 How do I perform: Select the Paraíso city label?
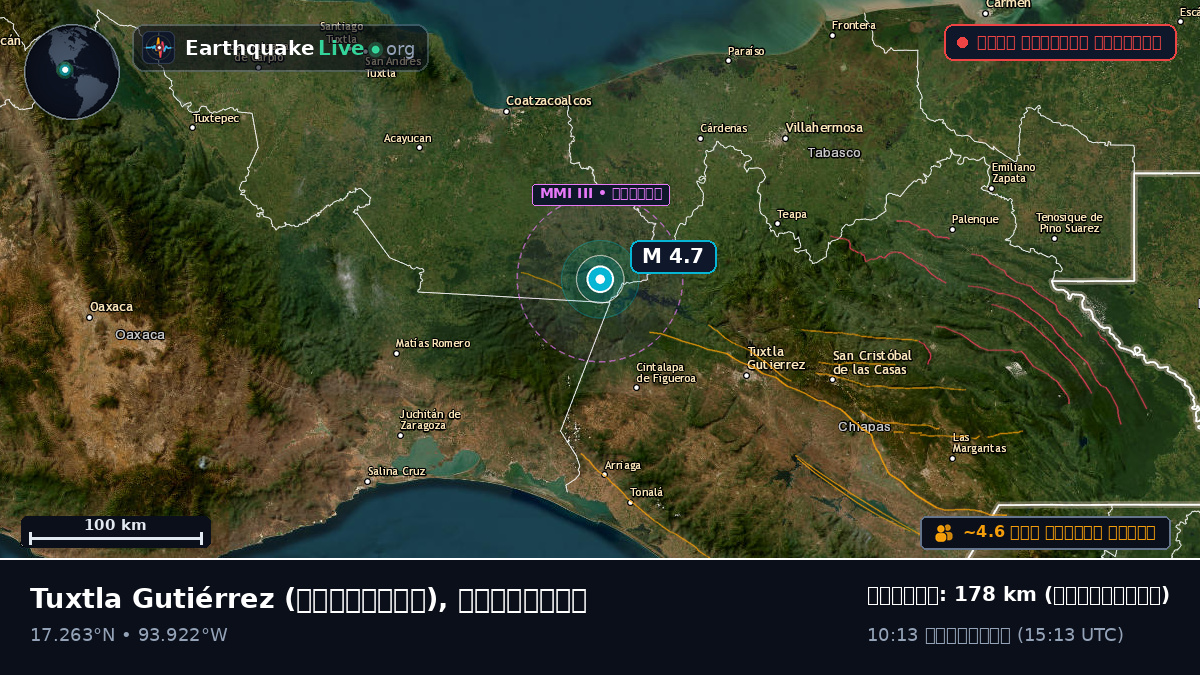tap(746, 51)
